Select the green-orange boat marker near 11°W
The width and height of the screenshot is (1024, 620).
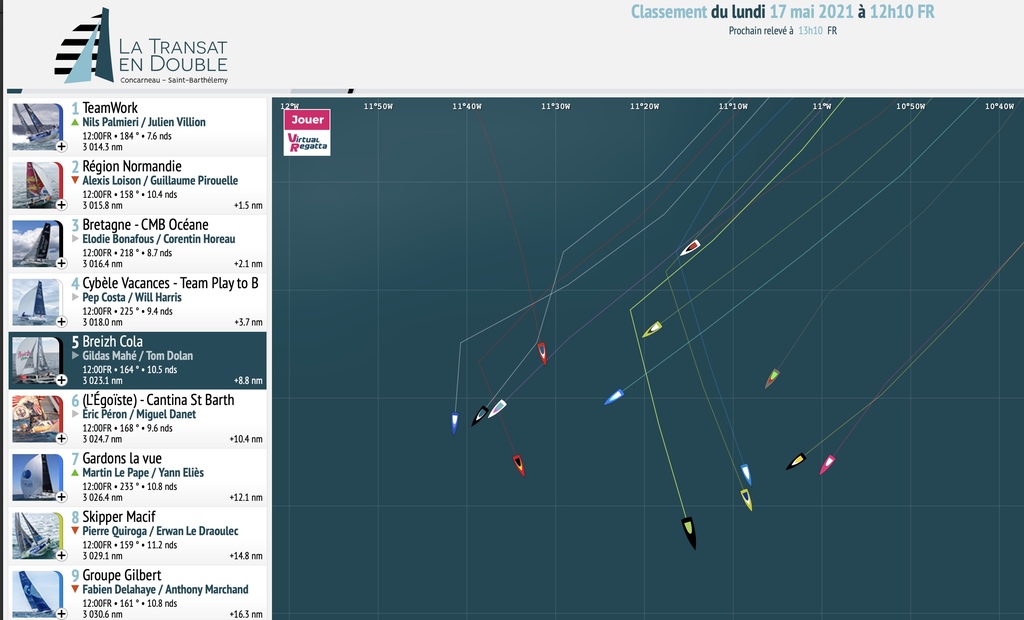[x=773, y=378]
